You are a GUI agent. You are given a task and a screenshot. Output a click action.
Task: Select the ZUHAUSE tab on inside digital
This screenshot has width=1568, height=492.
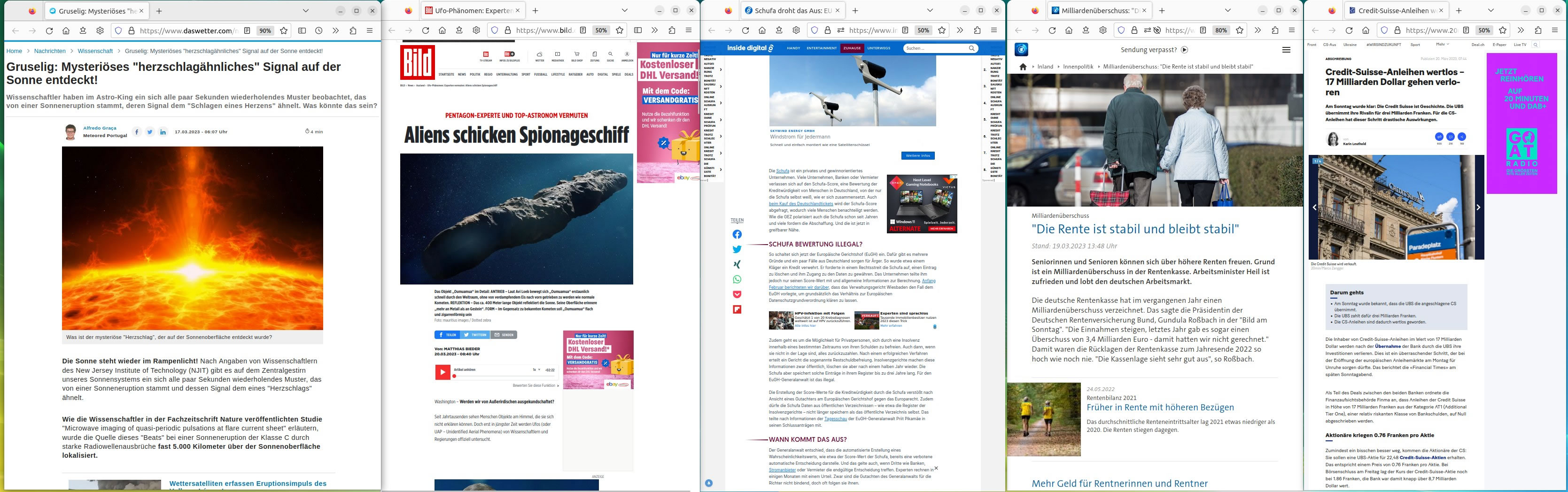[852, 48]
